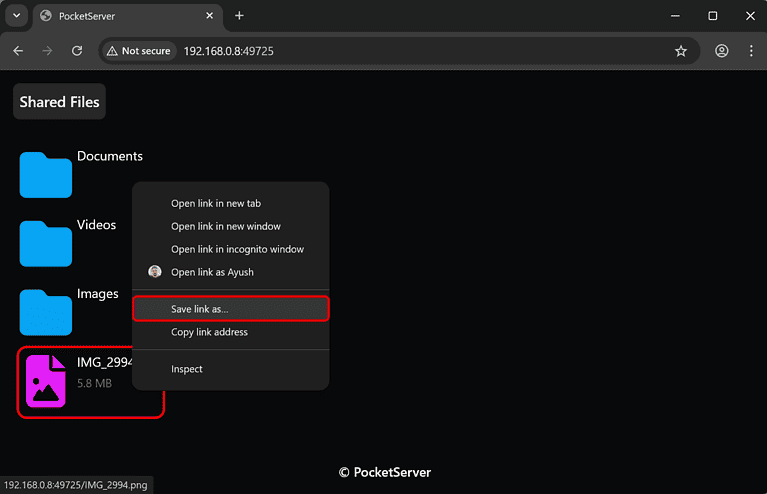Image resolution: width=767 pixels, height=494 pixels.
Task: Click the Images folder icon
Action: click(46, 312)
